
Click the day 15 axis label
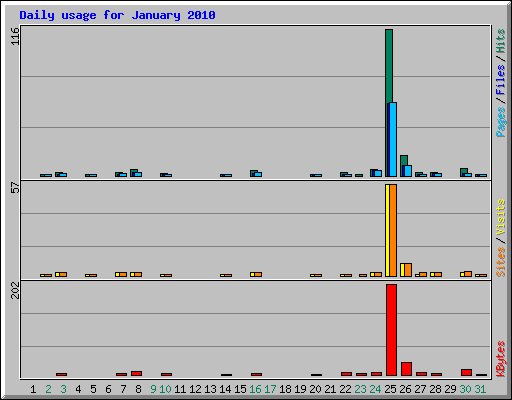(x=240, y=389)
